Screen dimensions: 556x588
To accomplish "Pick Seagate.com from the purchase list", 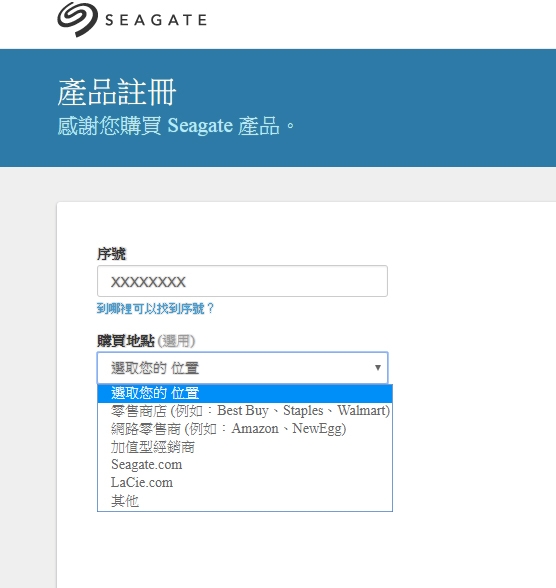I will coord(245,465).
